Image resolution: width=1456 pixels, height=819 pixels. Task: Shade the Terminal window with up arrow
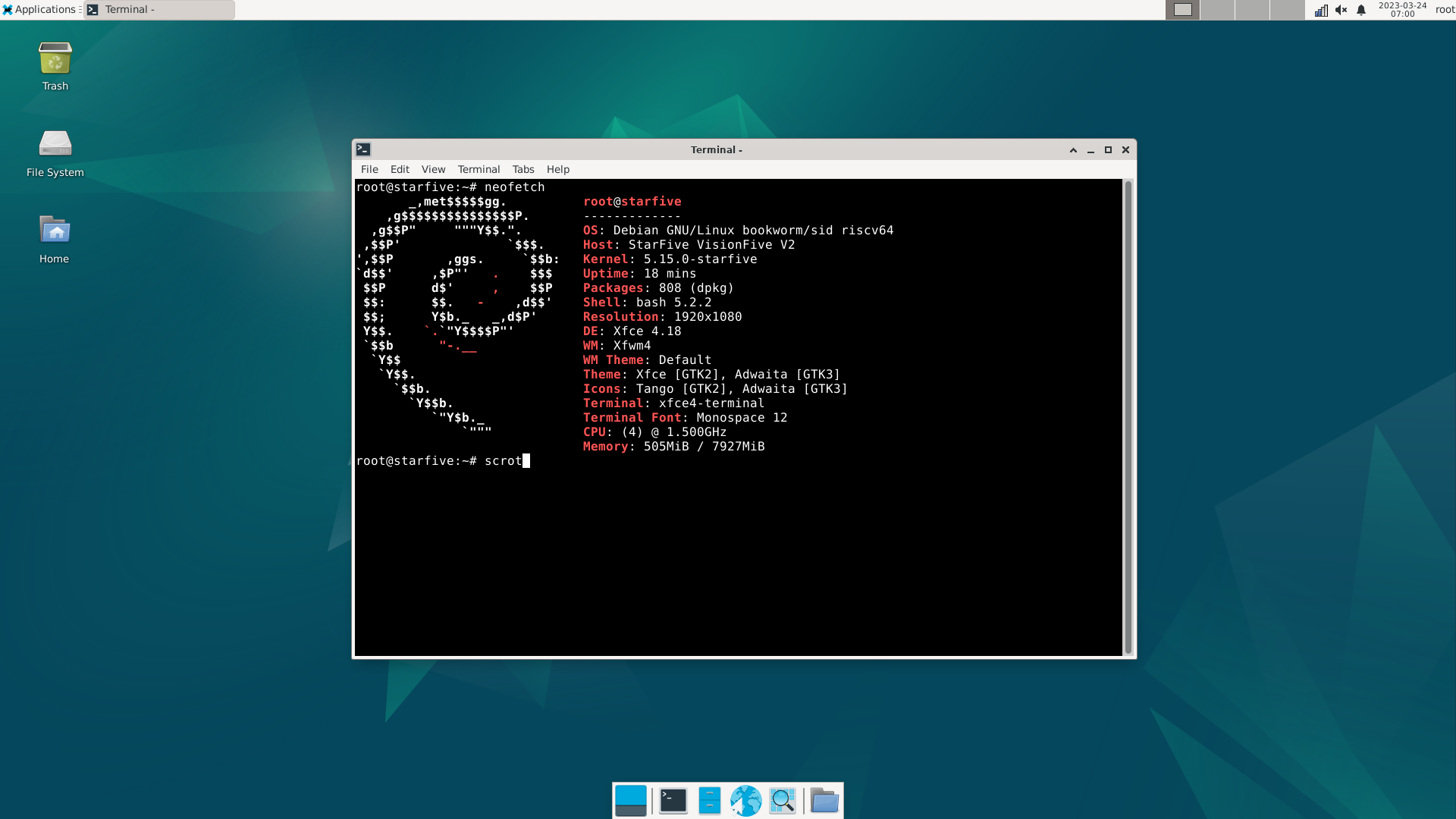(1073, 150)
